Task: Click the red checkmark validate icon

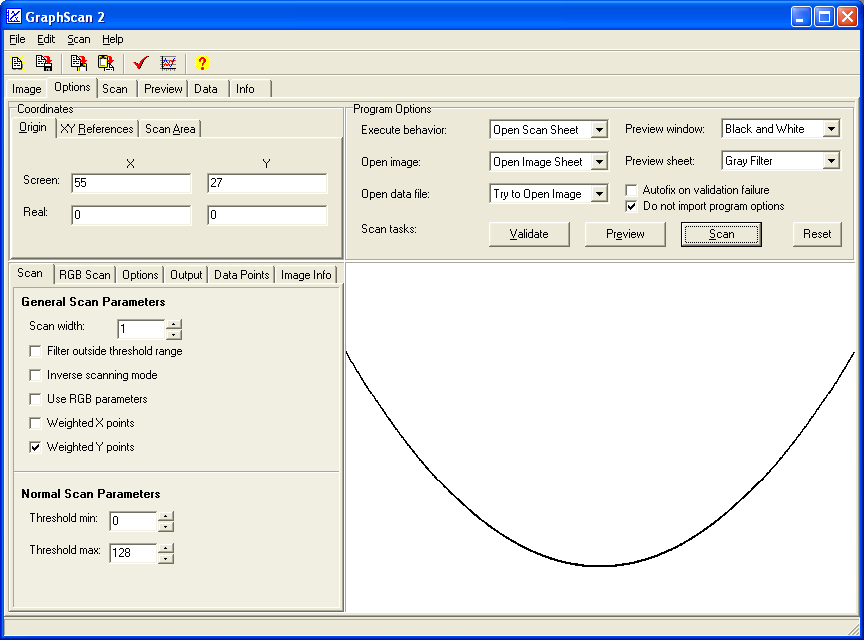Action: pyautogui.click(x=141, y=63)
